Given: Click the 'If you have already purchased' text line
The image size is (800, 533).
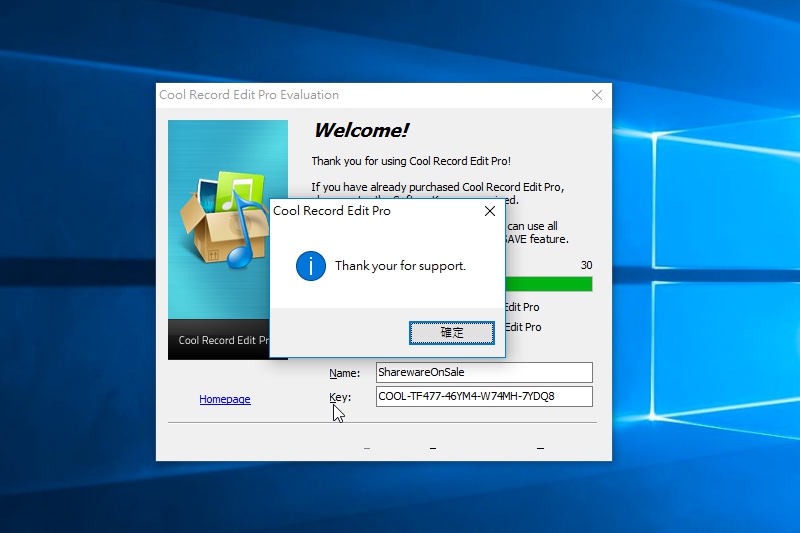Looking at the screenshot, I should tap(438, 187).
